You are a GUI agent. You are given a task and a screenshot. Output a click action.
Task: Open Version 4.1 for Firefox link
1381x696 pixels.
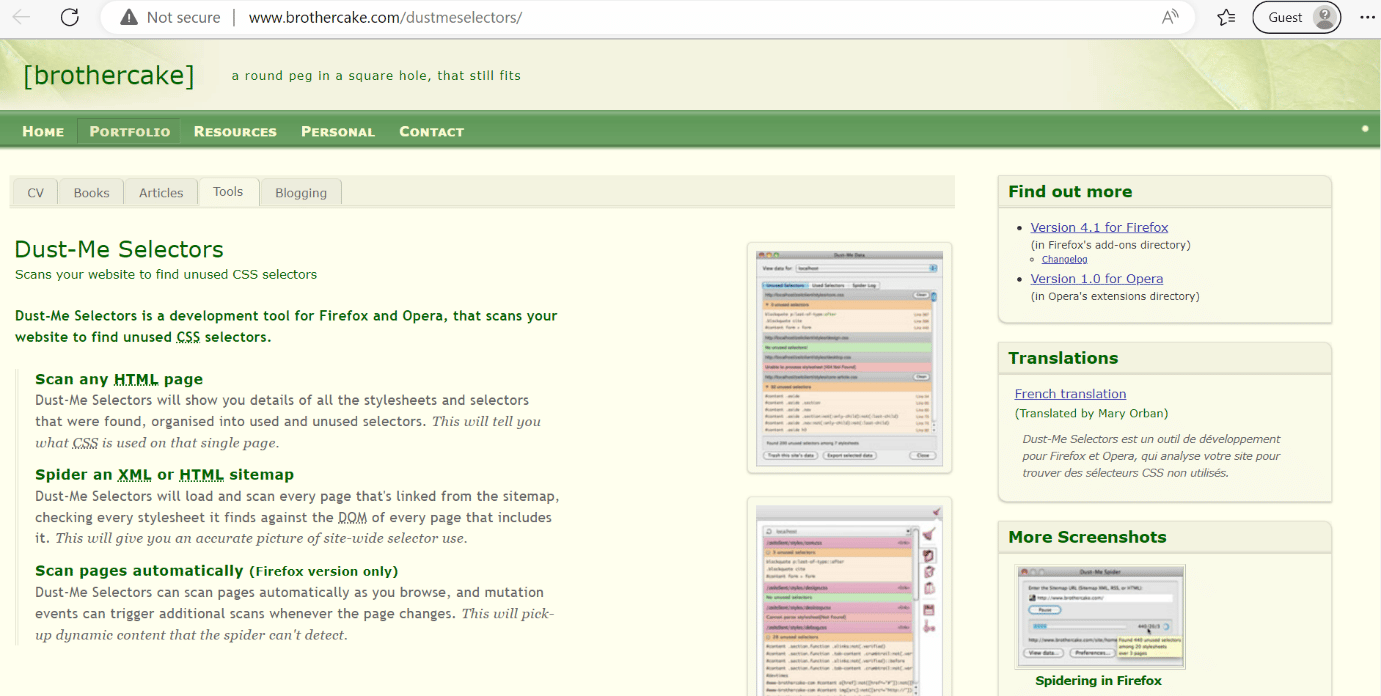pyautogui.click(x=1099, y=227)
